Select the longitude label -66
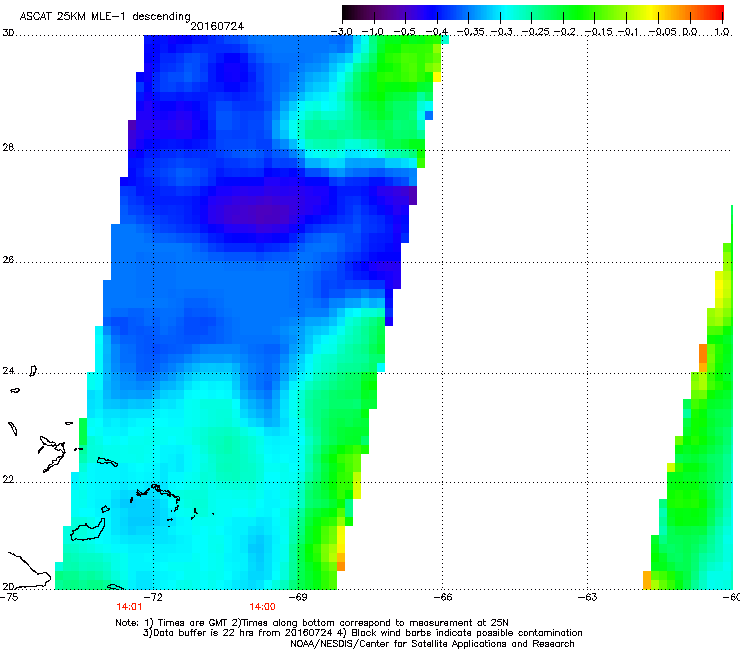 click(443, 597)
